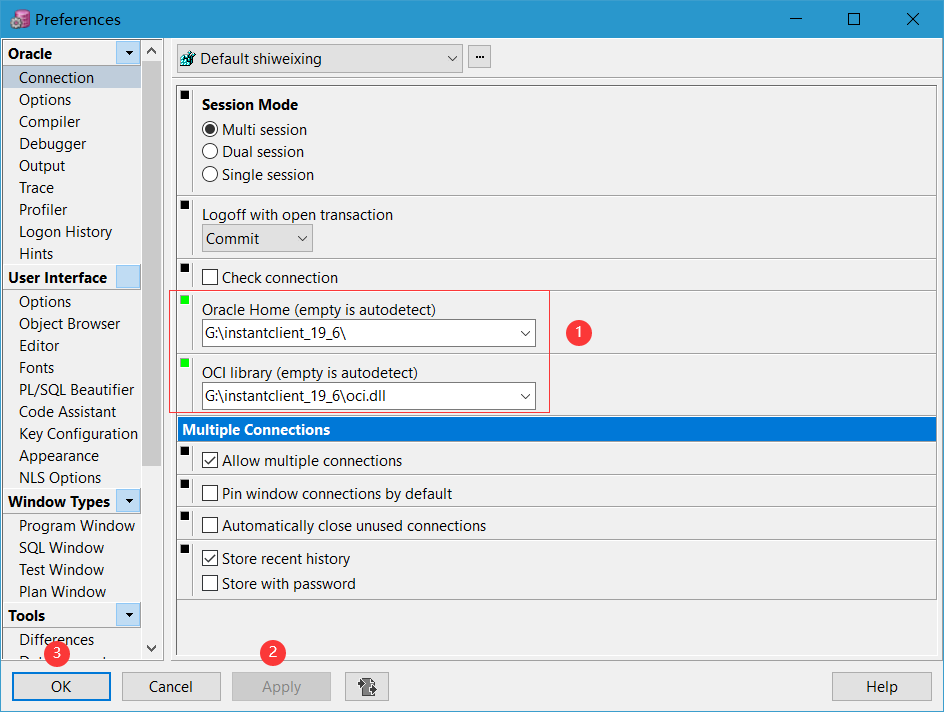The image size is (944, 712).
Task: Open the Oracle Home path dropdown arrow
Action: (525, 333)
